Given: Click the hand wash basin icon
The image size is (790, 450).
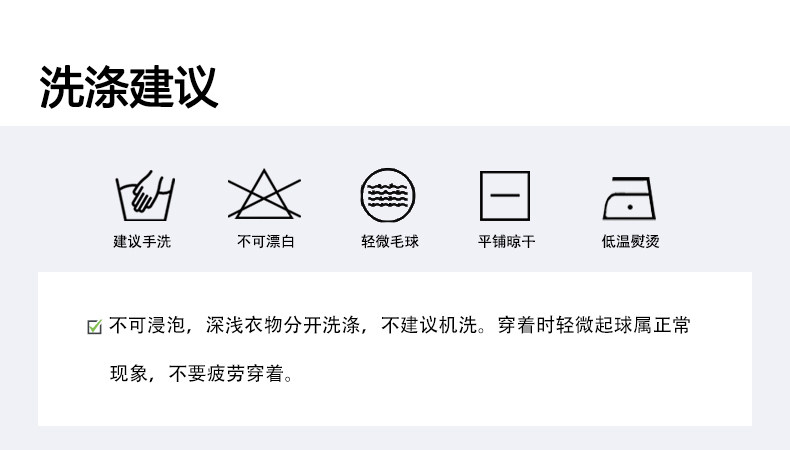Looking at the screenshot, I should 145,196.
